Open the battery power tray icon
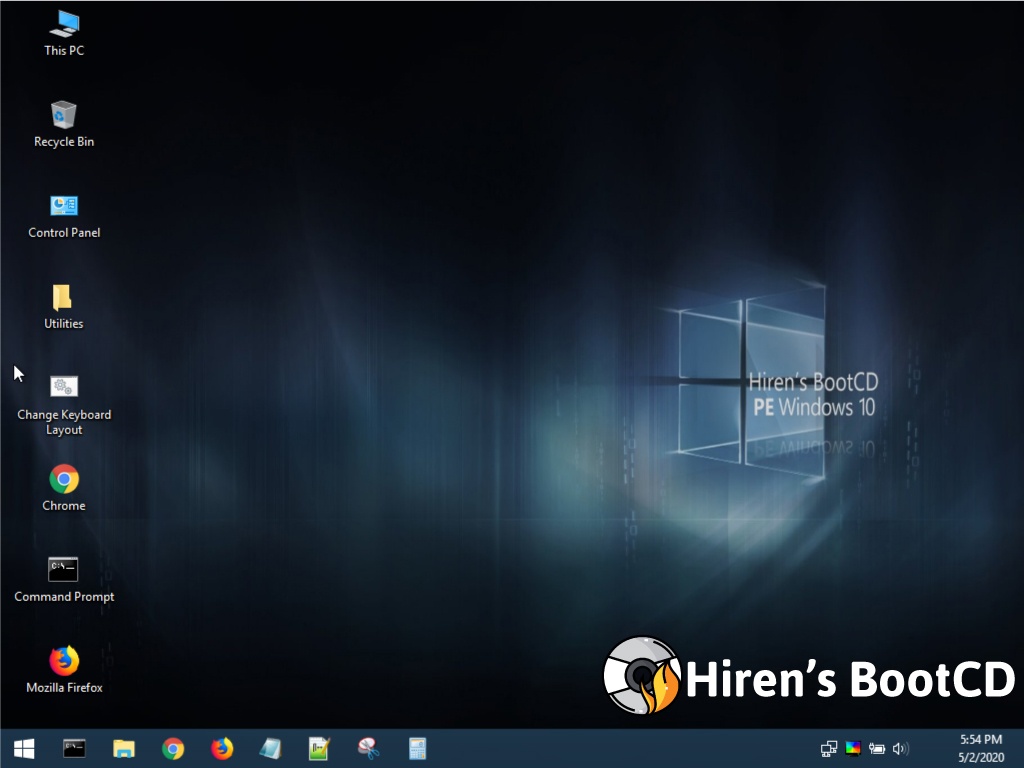Viewport: 1024px width, 768px height. (x=876, y=748)
